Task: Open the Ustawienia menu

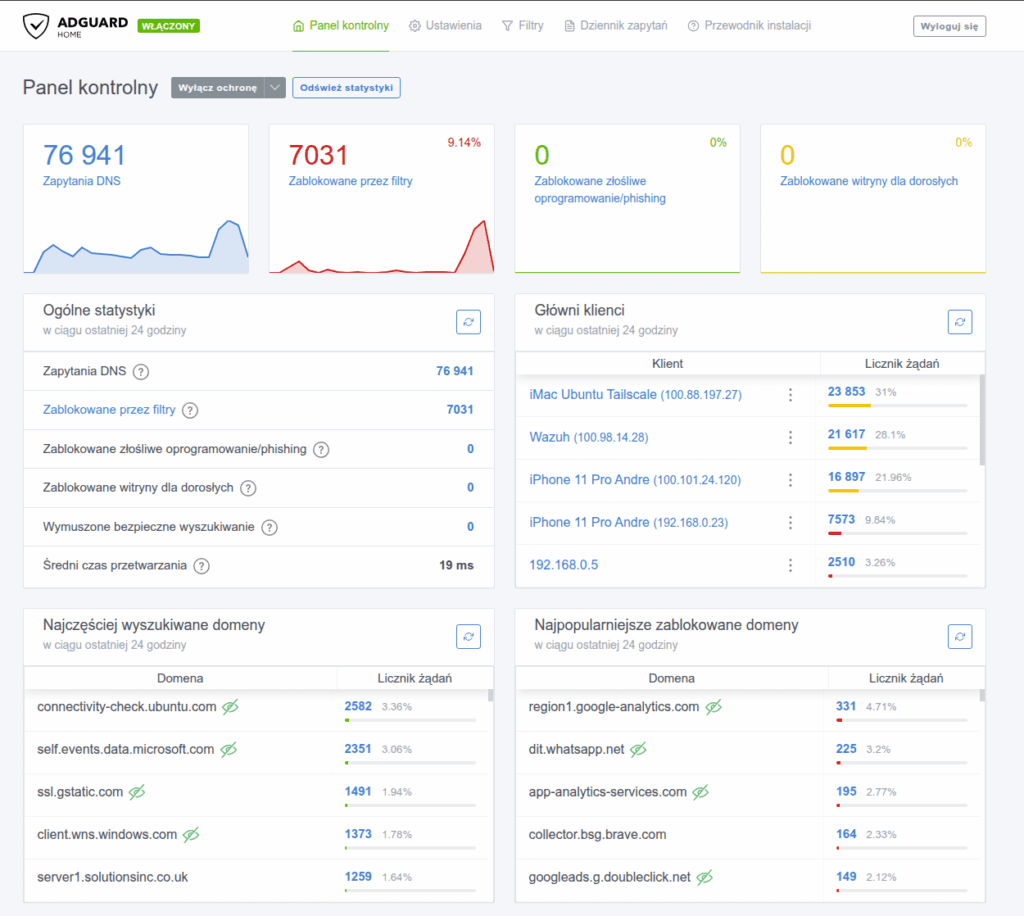Action: pos(445,25)
